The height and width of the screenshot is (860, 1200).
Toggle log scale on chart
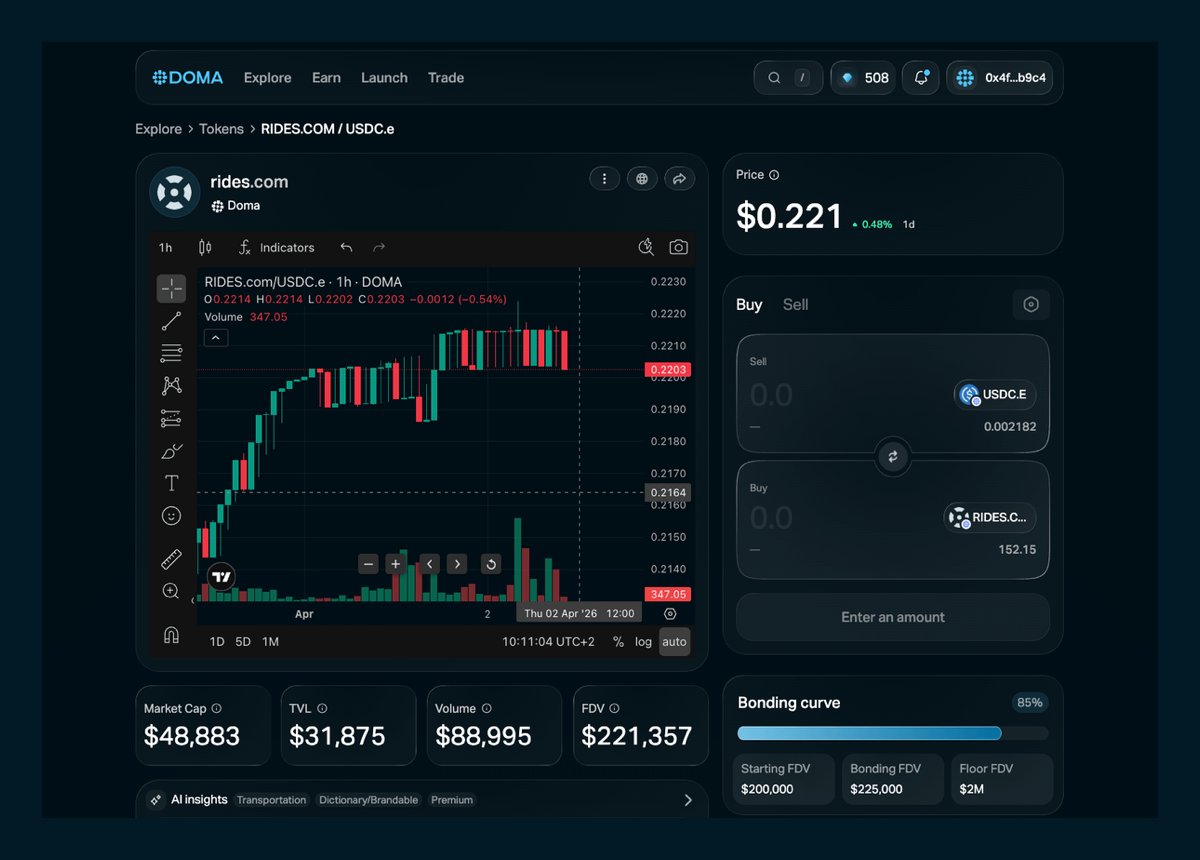[x=643, y=642]
